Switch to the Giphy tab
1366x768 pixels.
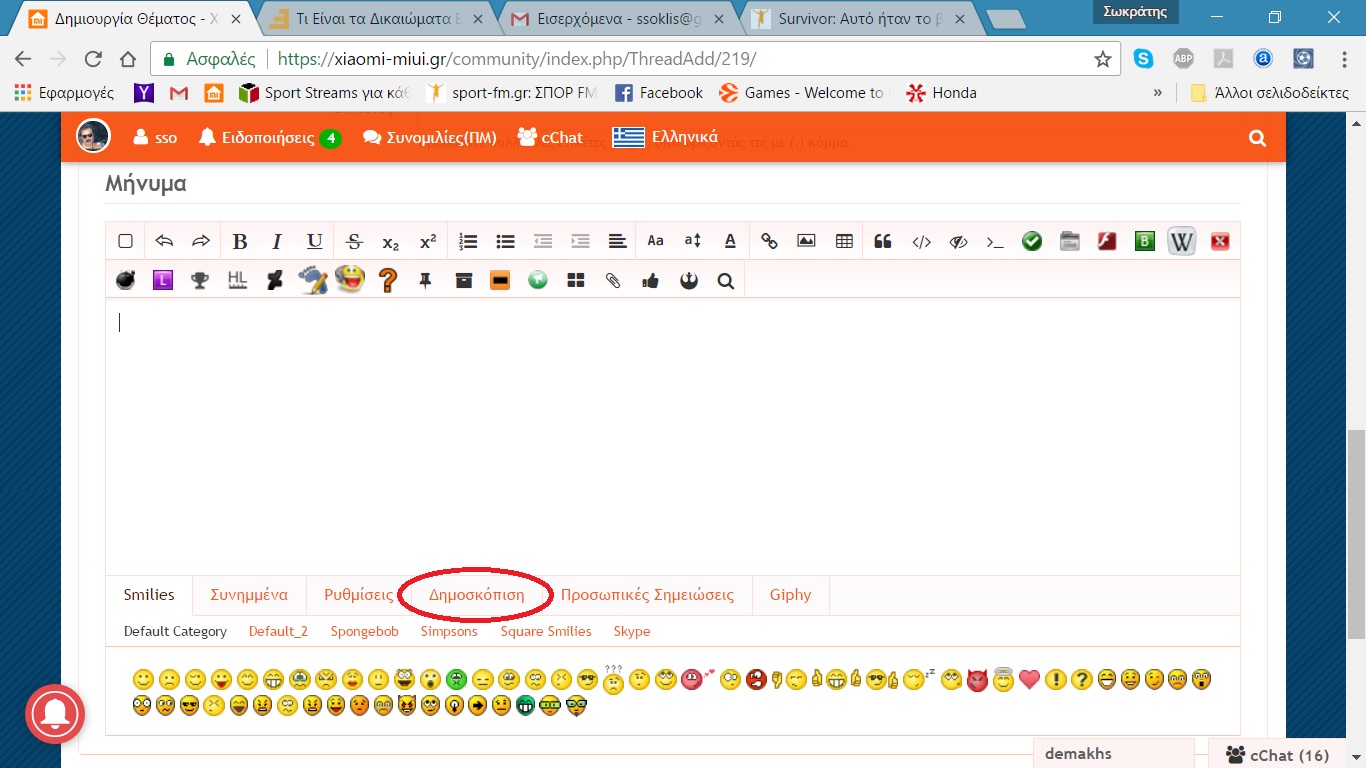coord(790,595)
